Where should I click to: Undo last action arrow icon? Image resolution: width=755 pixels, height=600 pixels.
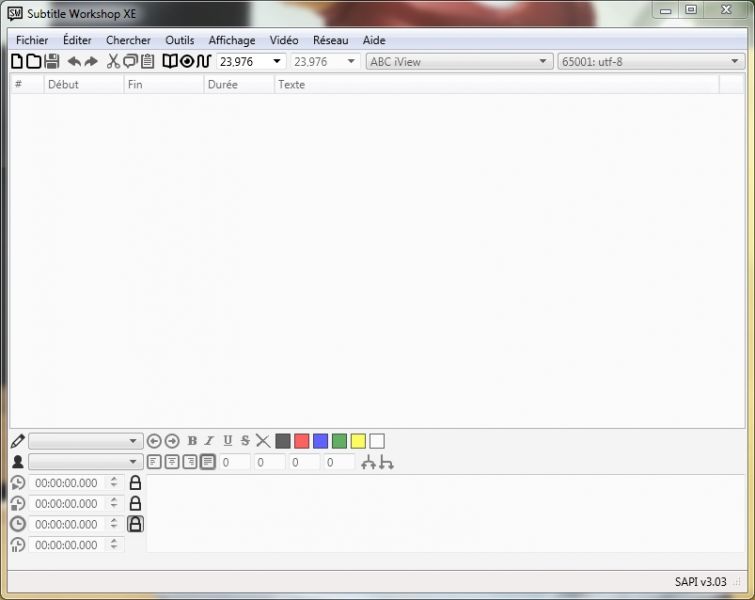click(x=74, y=62)
